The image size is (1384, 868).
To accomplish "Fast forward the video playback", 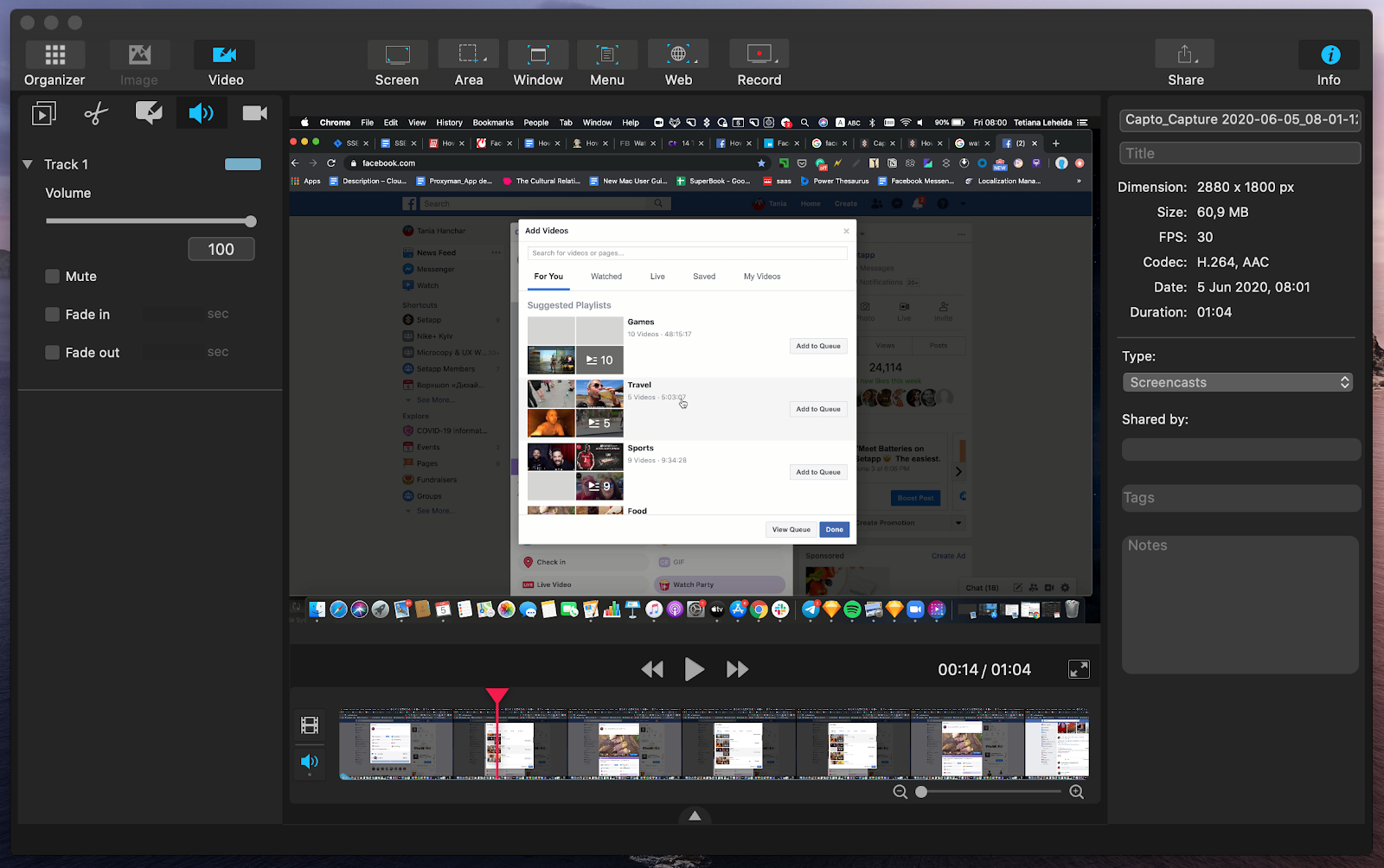I will (737, 669).
